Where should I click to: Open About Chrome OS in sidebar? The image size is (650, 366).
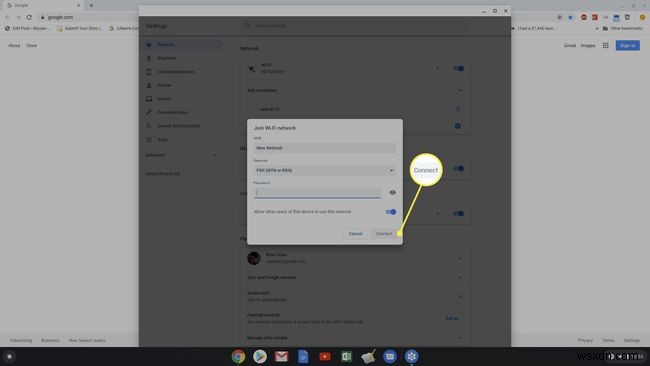point(162,174)
